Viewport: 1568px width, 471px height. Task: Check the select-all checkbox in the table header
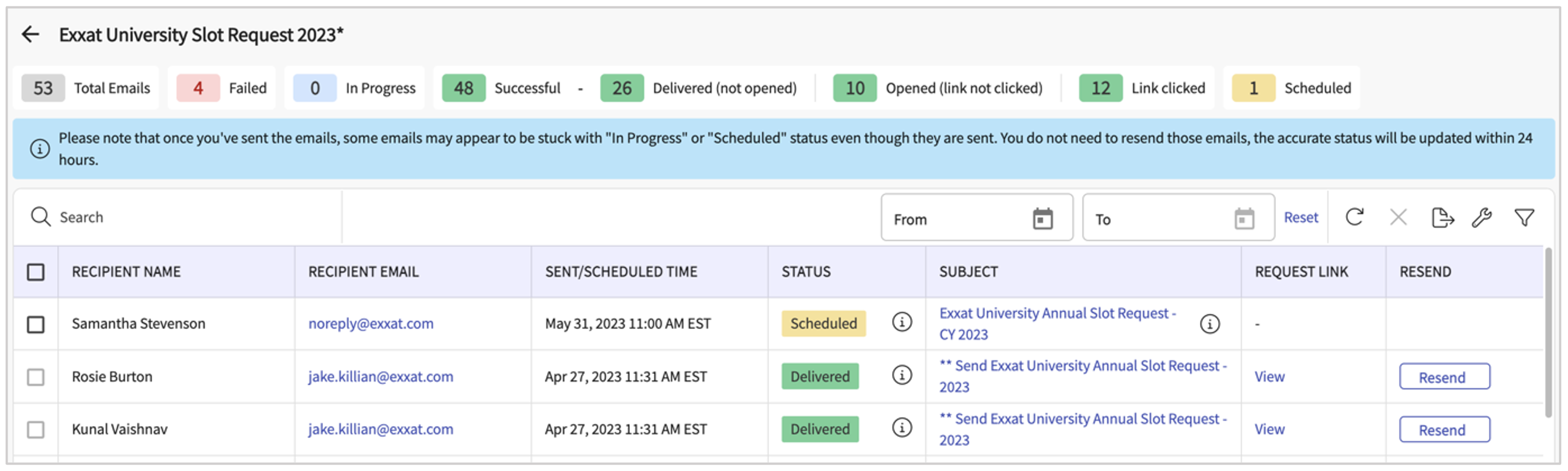pos(36,272)
